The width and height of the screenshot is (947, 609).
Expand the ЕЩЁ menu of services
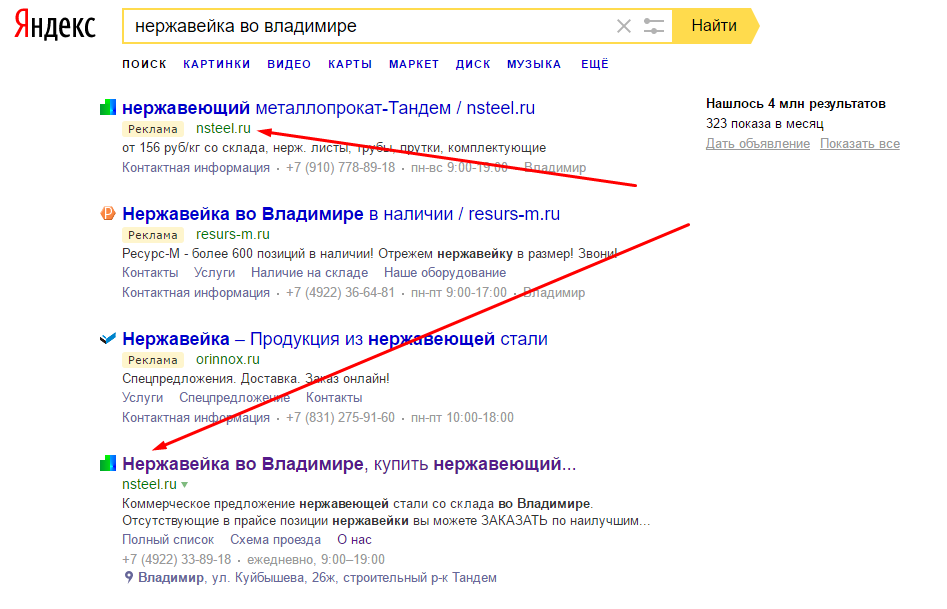pyautogui.click(x=595, y=64)
